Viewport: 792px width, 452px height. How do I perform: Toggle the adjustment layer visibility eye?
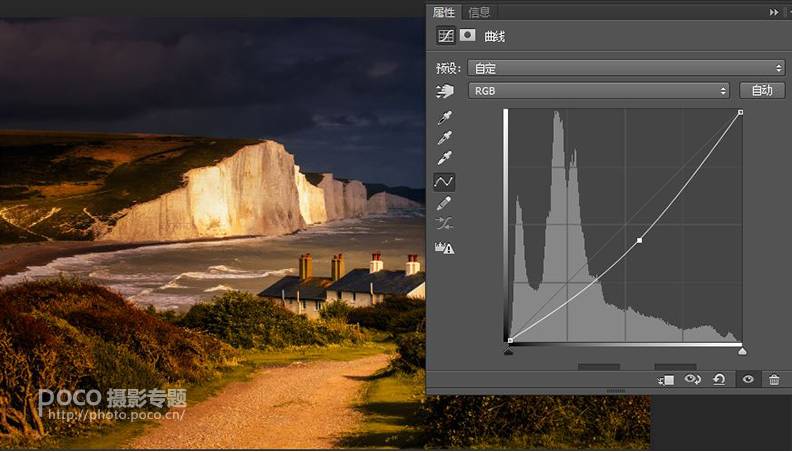coord(748,379)
